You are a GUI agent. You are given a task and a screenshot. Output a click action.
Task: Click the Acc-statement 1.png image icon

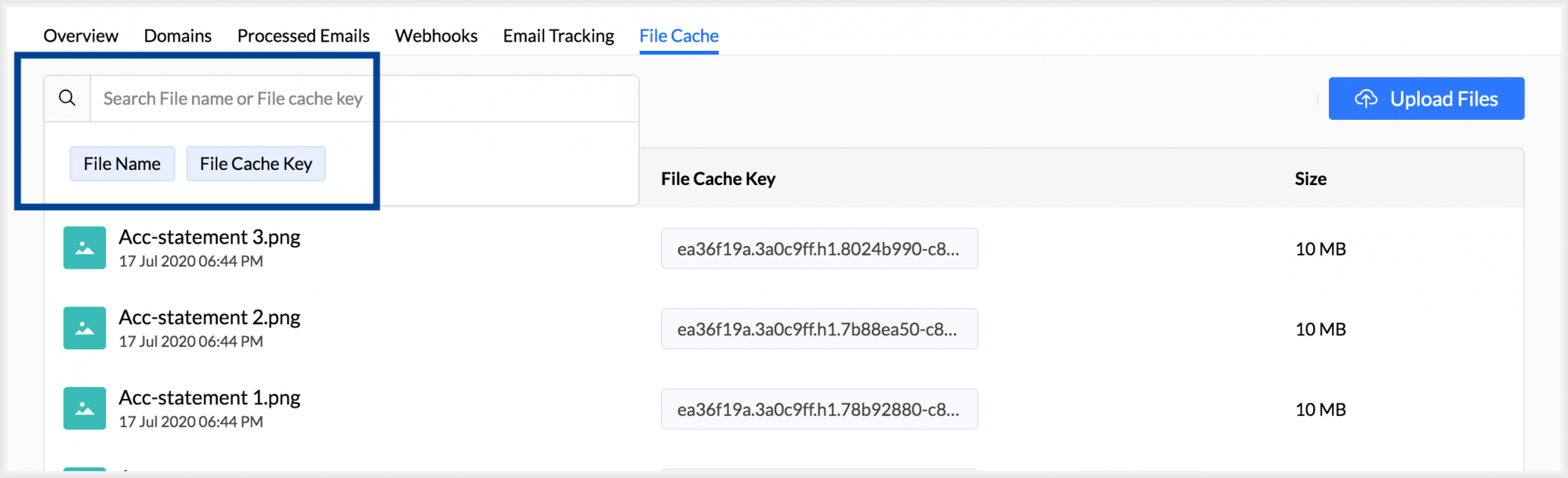[85, 408]
